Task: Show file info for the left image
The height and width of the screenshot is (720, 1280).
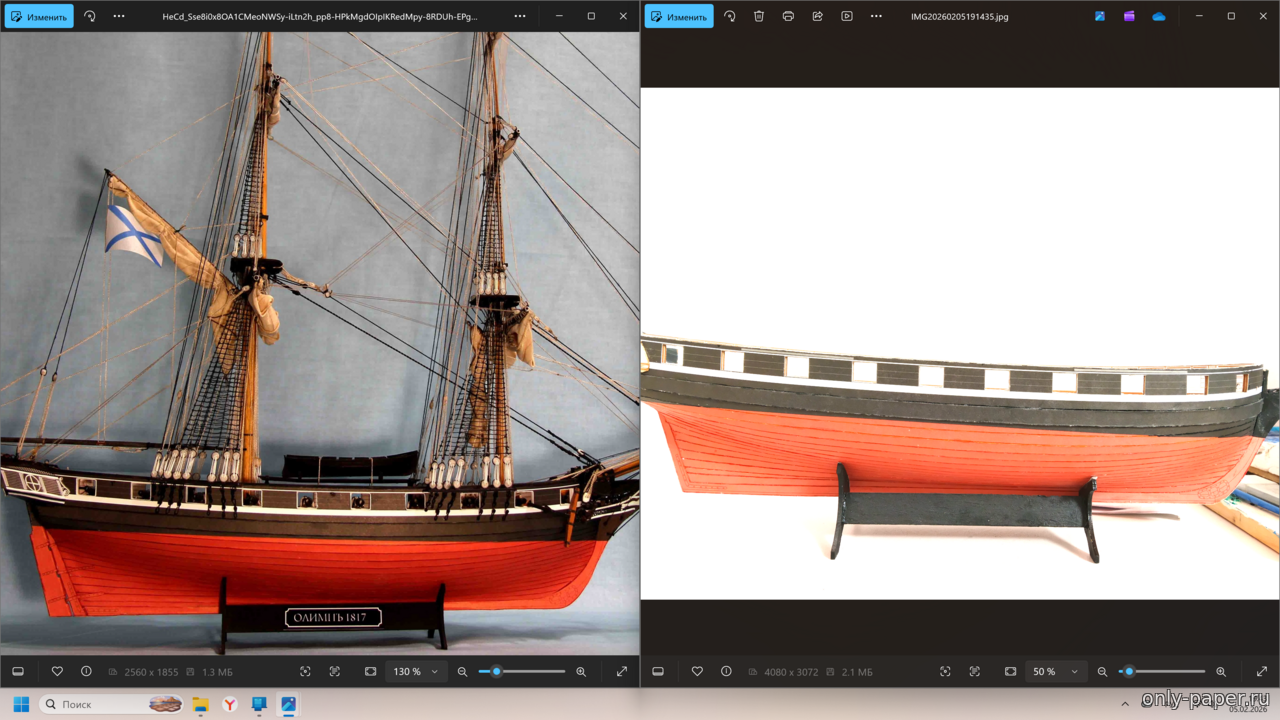Action: (86, 672)
